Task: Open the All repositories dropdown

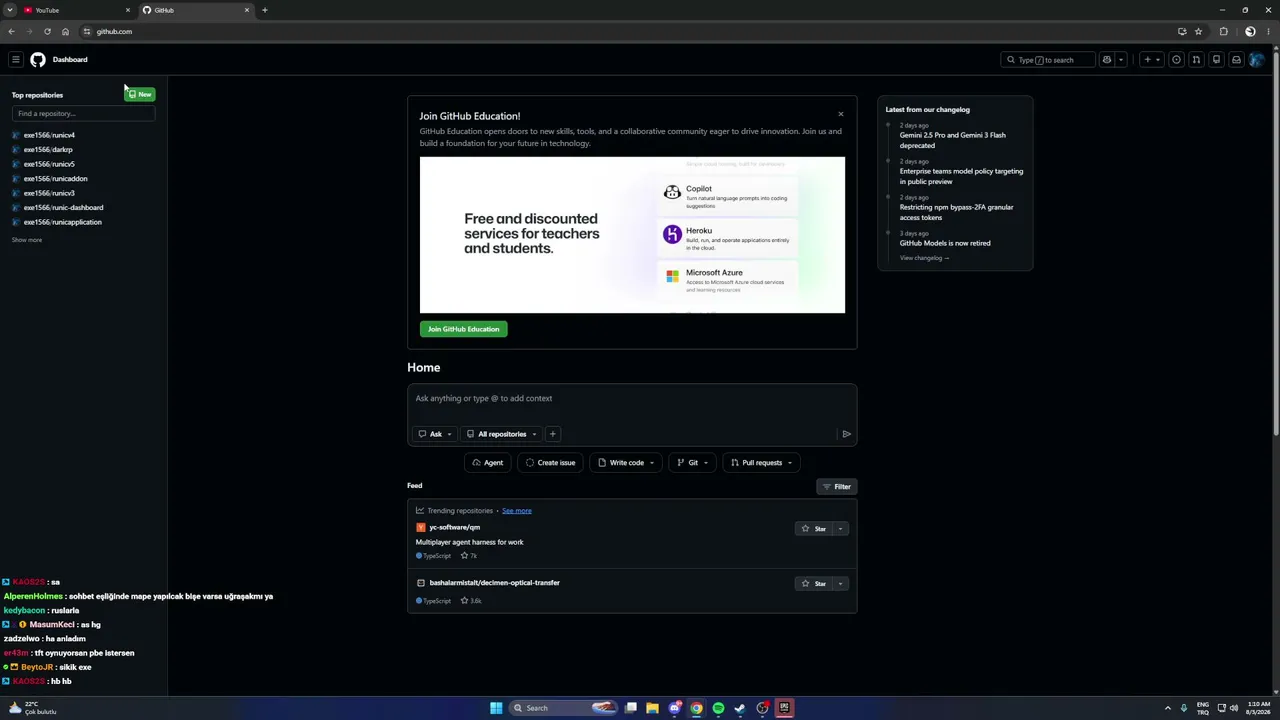Action: 502,434
